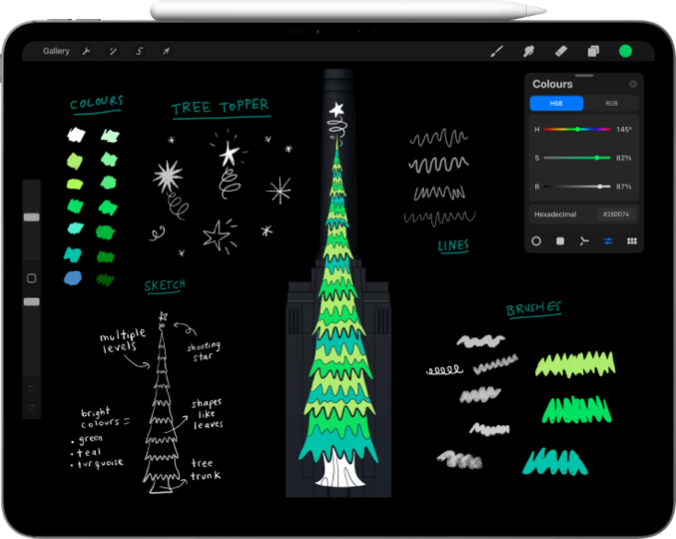Click the brush size sidebar slider handle

click(31, 217)
